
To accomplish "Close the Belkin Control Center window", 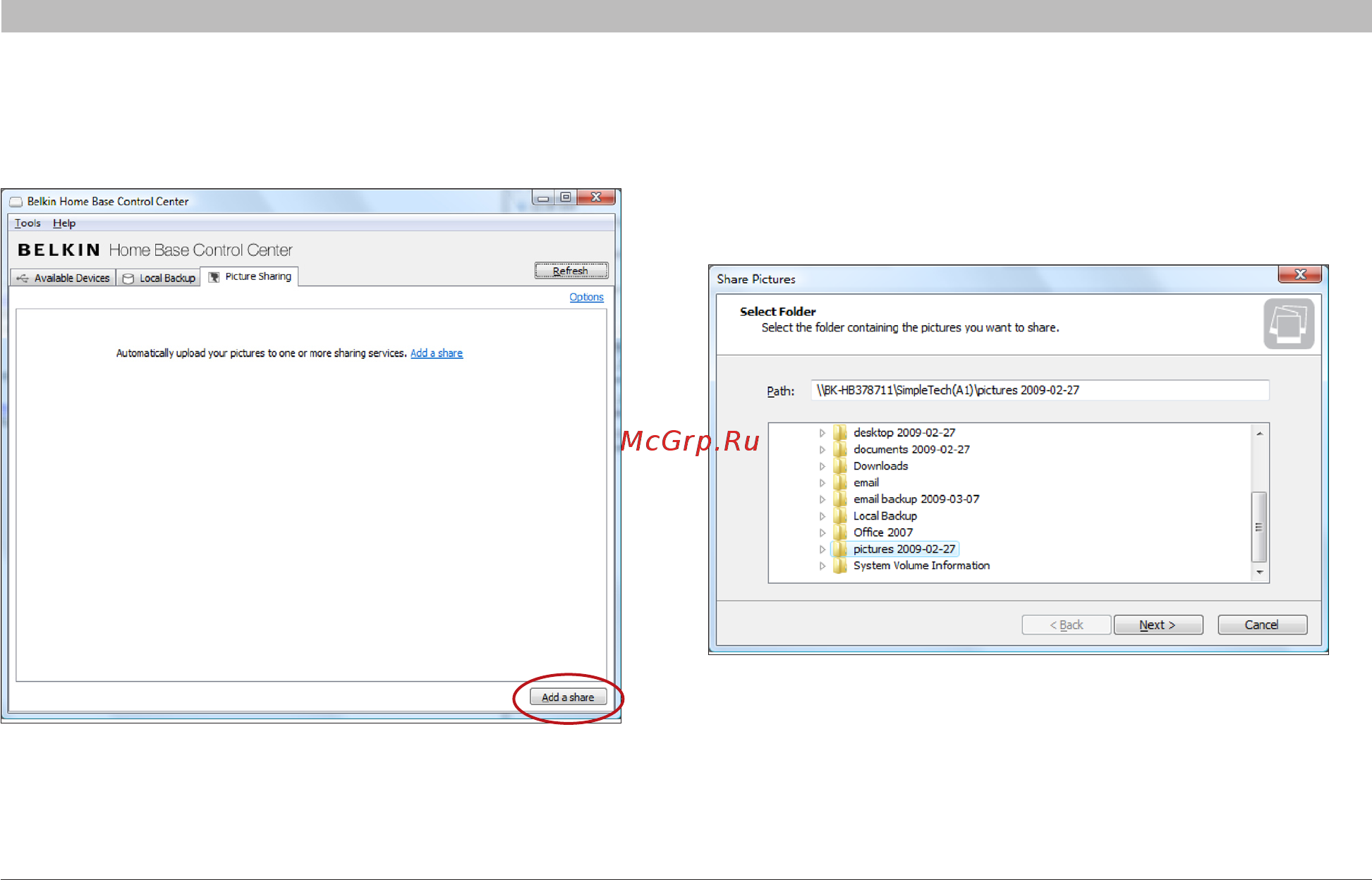I will click(x=597, y=197).
